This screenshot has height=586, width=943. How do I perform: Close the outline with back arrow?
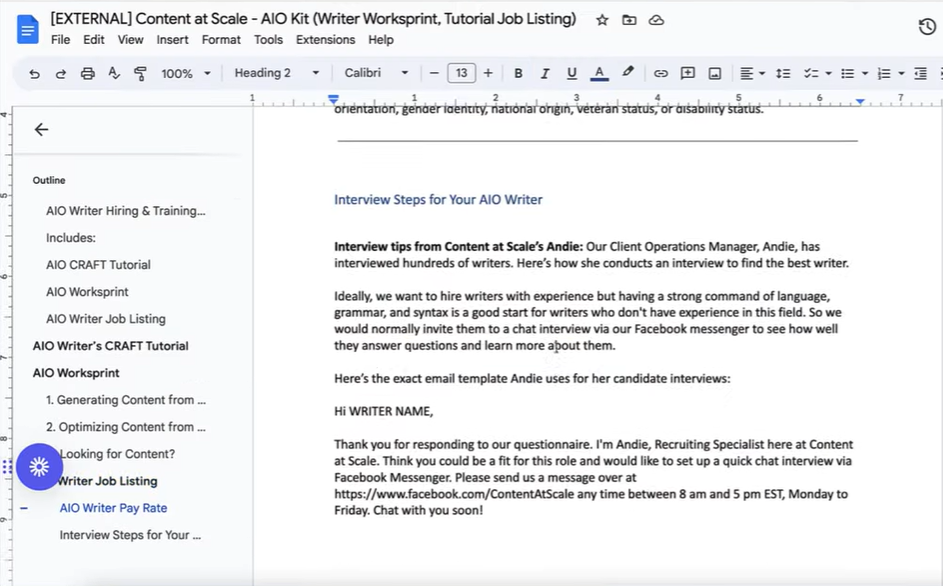(41, 129)
